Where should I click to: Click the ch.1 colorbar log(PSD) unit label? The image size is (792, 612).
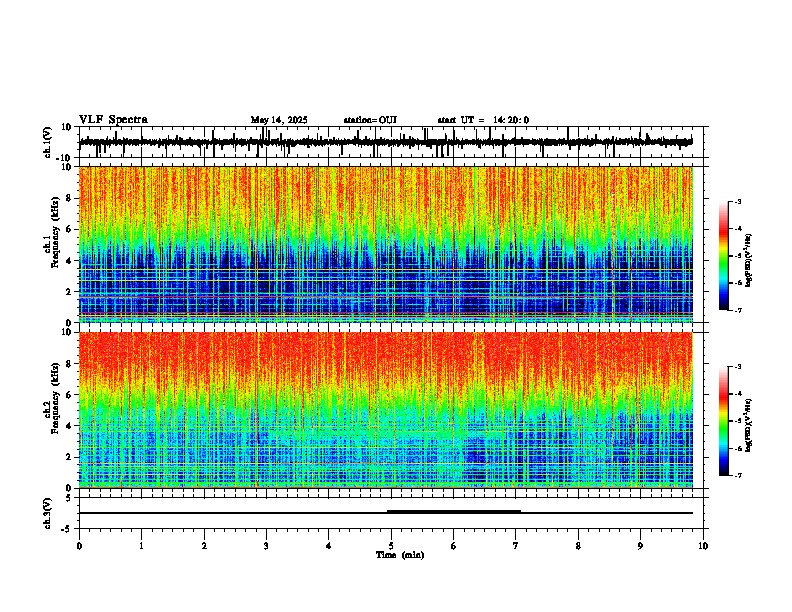coord(749,261)
